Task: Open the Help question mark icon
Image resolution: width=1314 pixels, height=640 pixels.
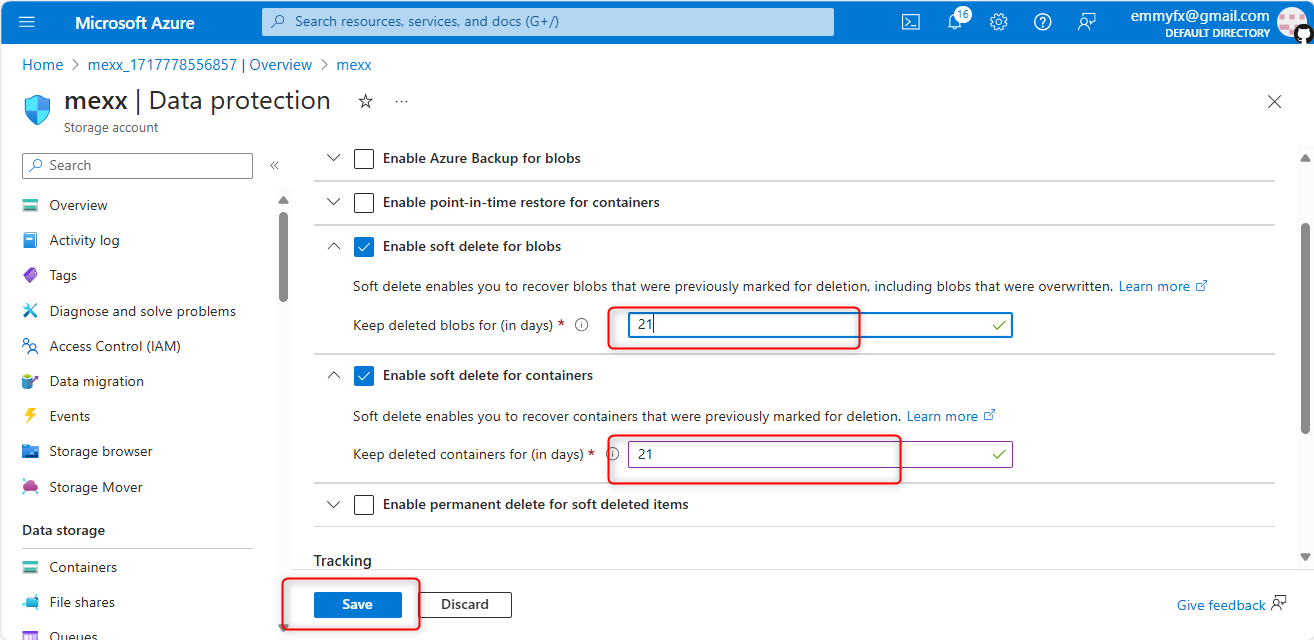Action: coord(1042,22)
